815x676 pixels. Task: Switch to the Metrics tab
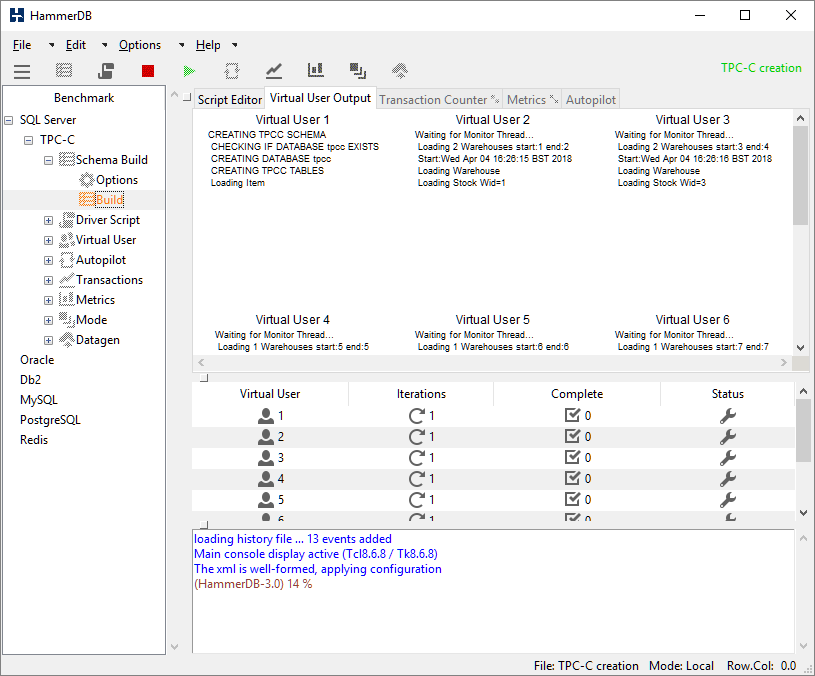pos(532,100)
